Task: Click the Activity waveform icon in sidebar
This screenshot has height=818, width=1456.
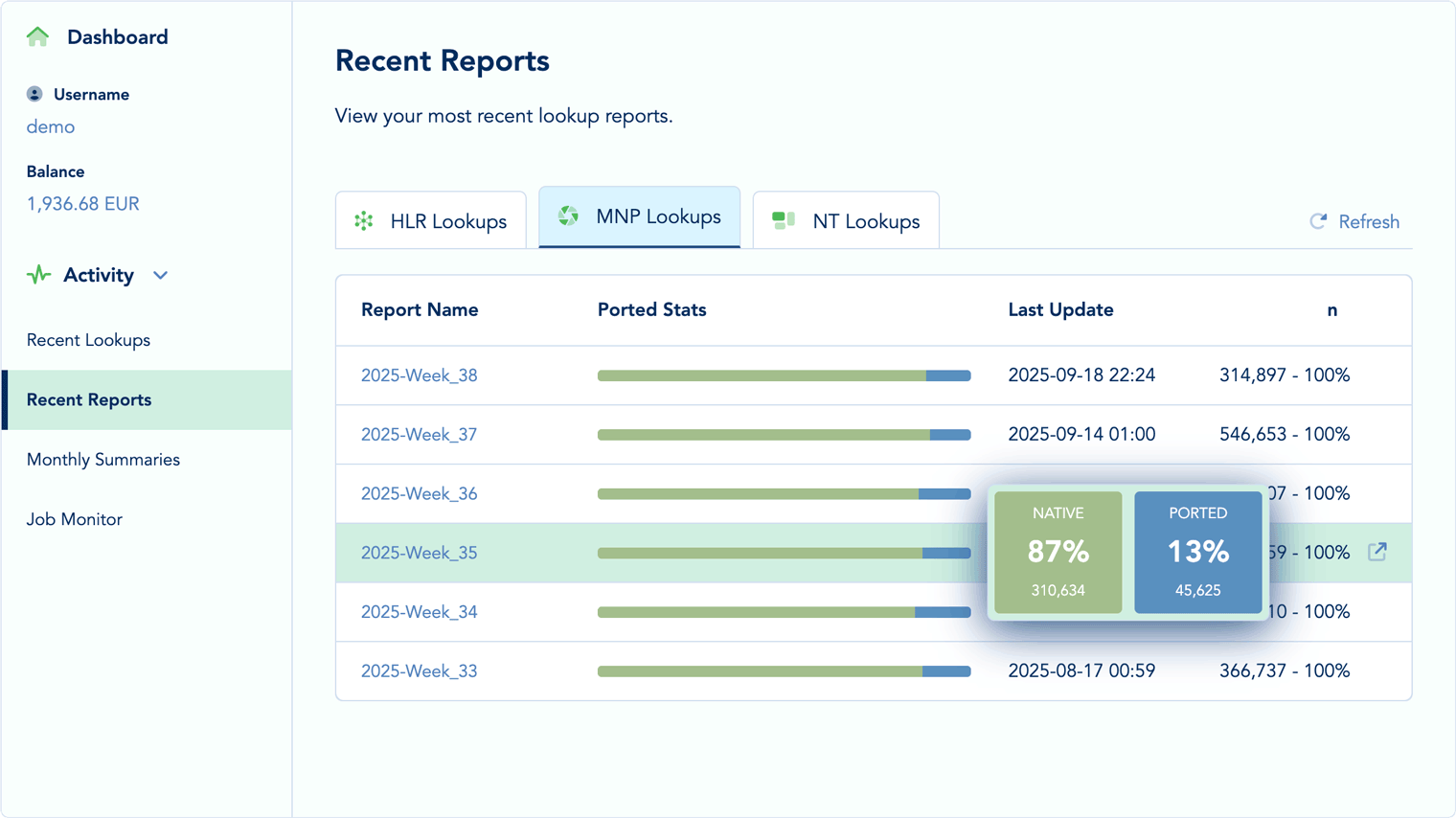Action: pos(36,275)
